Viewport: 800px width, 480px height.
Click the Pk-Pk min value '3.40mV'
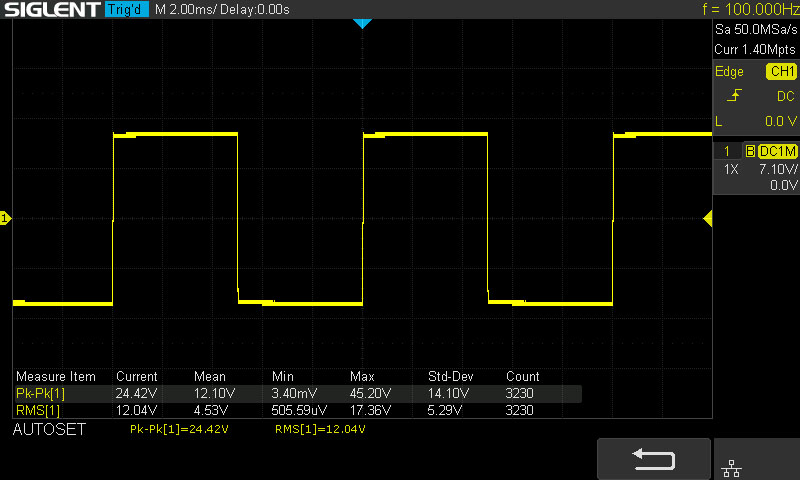point(294,394)
